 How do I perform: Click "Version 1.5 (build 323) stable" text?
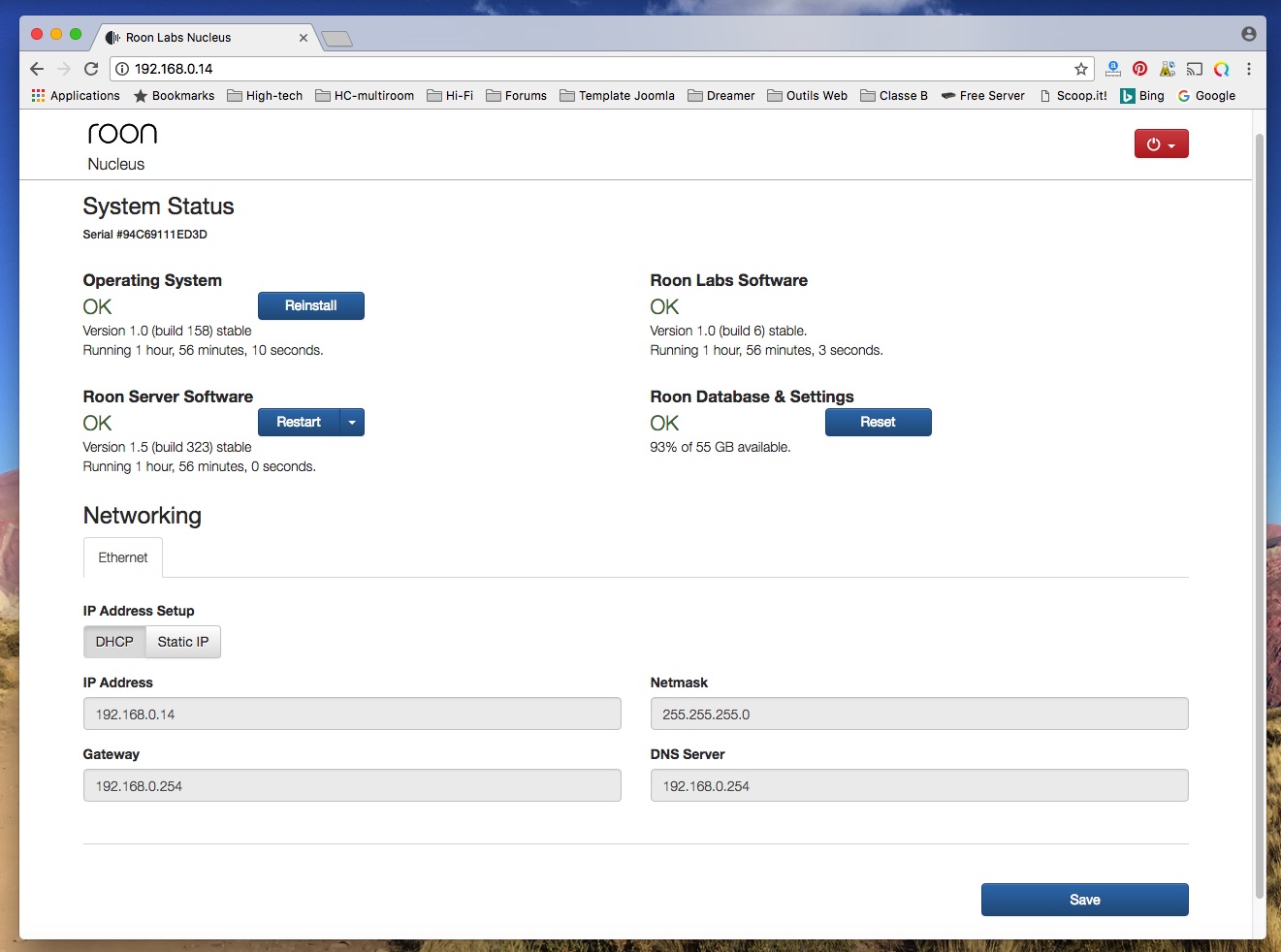[168, 447]
